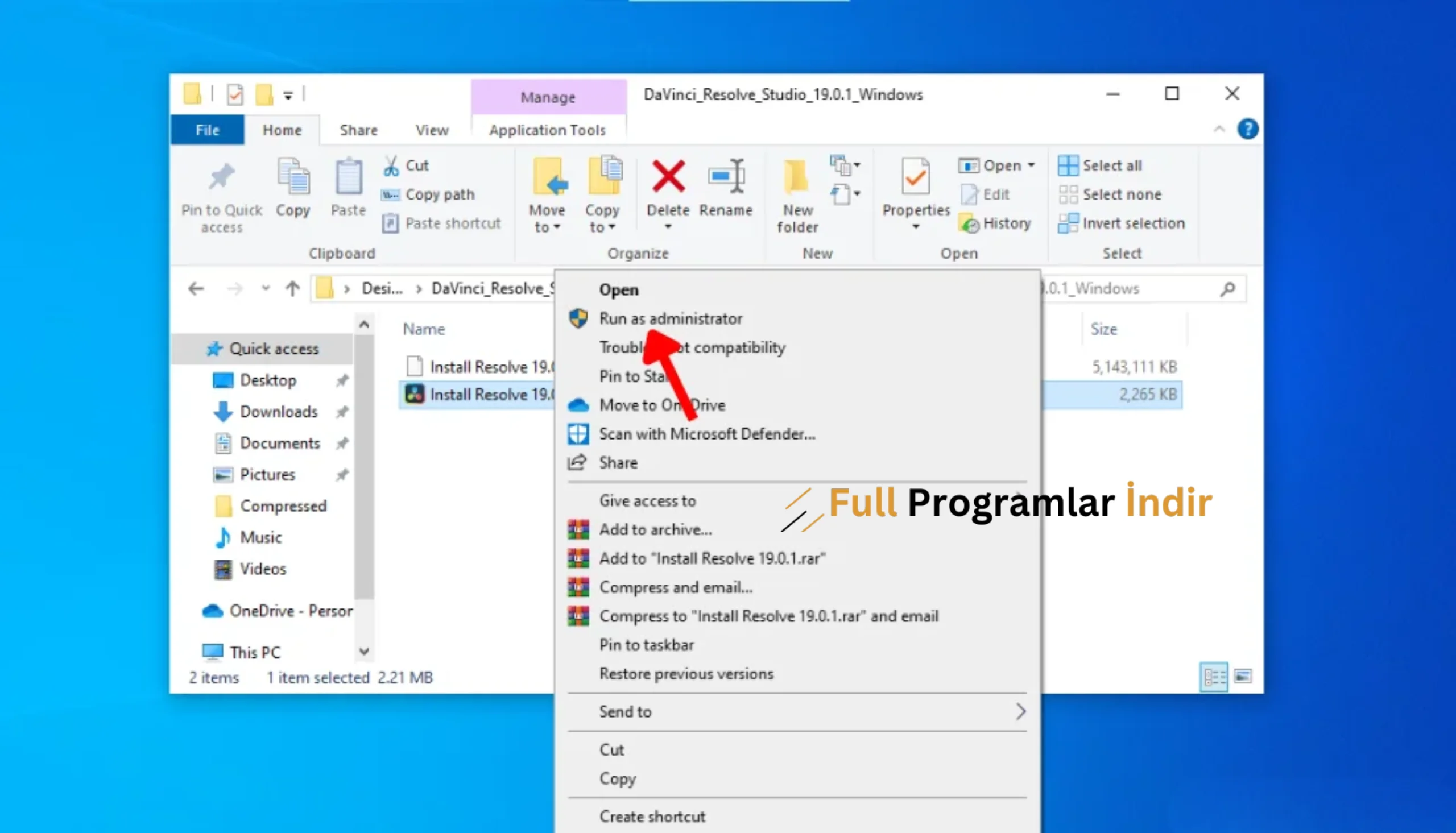Click the Properties checkmark icon
Viewport: 1456px width, 833px height.
(x=915, y=176)
